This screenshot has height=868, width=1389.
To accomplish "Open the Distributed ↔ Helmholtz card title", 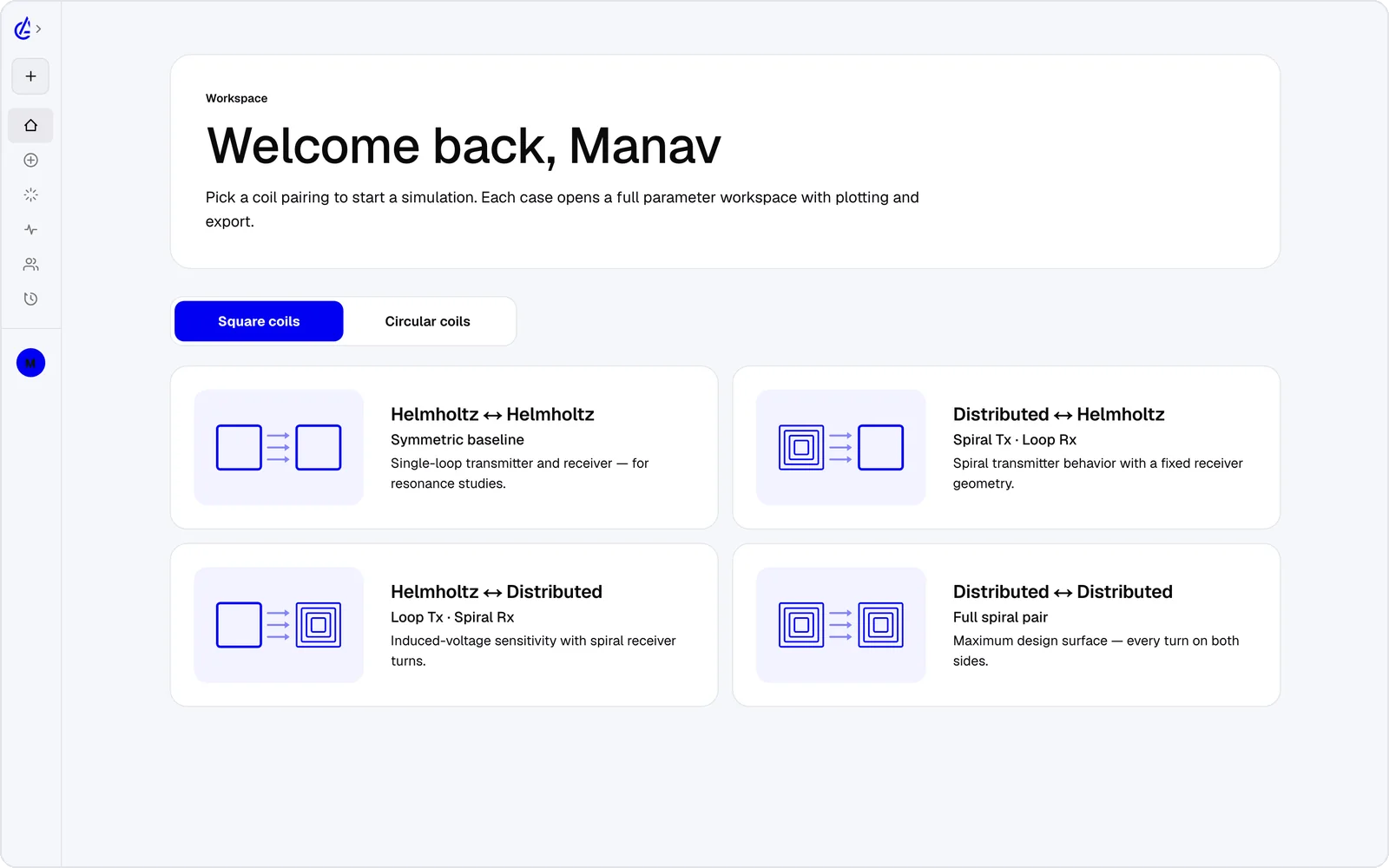I will pyautogui.click(x=1058, y=414).
